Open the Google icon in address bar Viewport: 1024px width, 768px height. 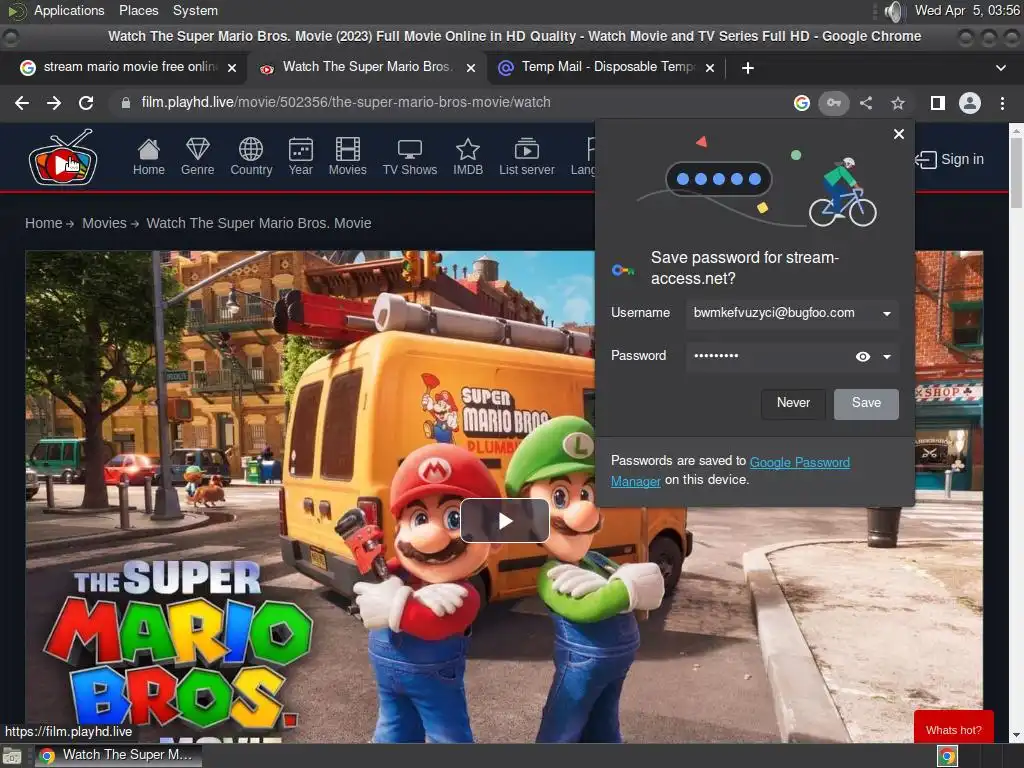click(x=802, y=103)
